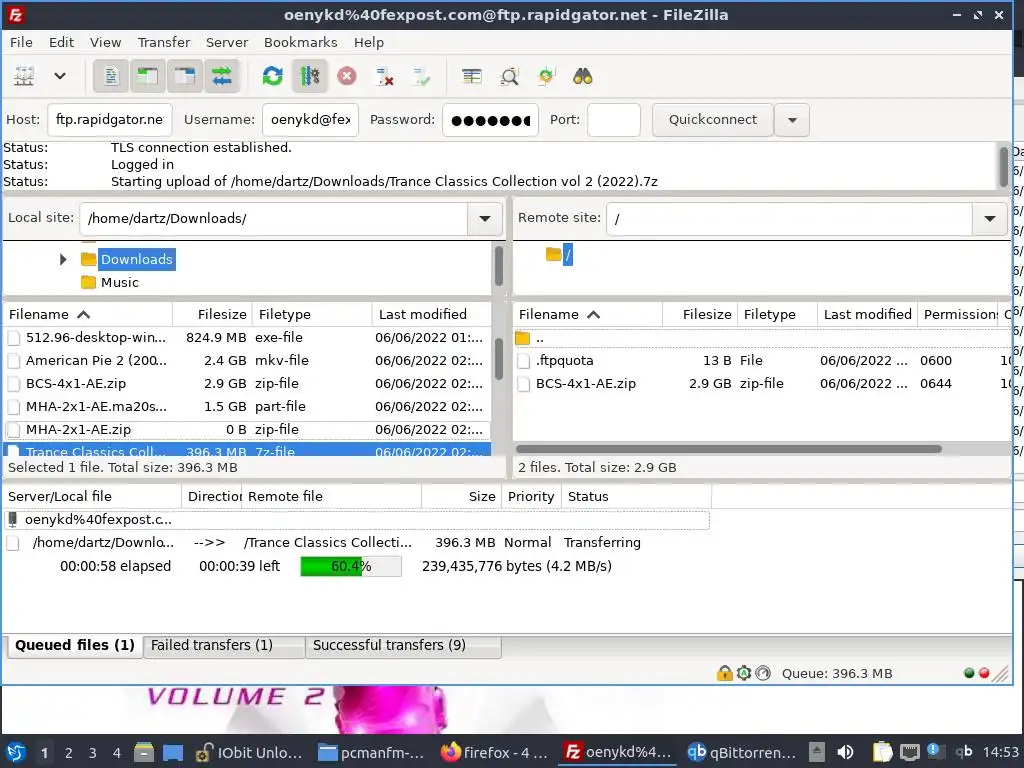The image size is (1024, 768).
Task: Focus the Password field
Action: (490, 120)
